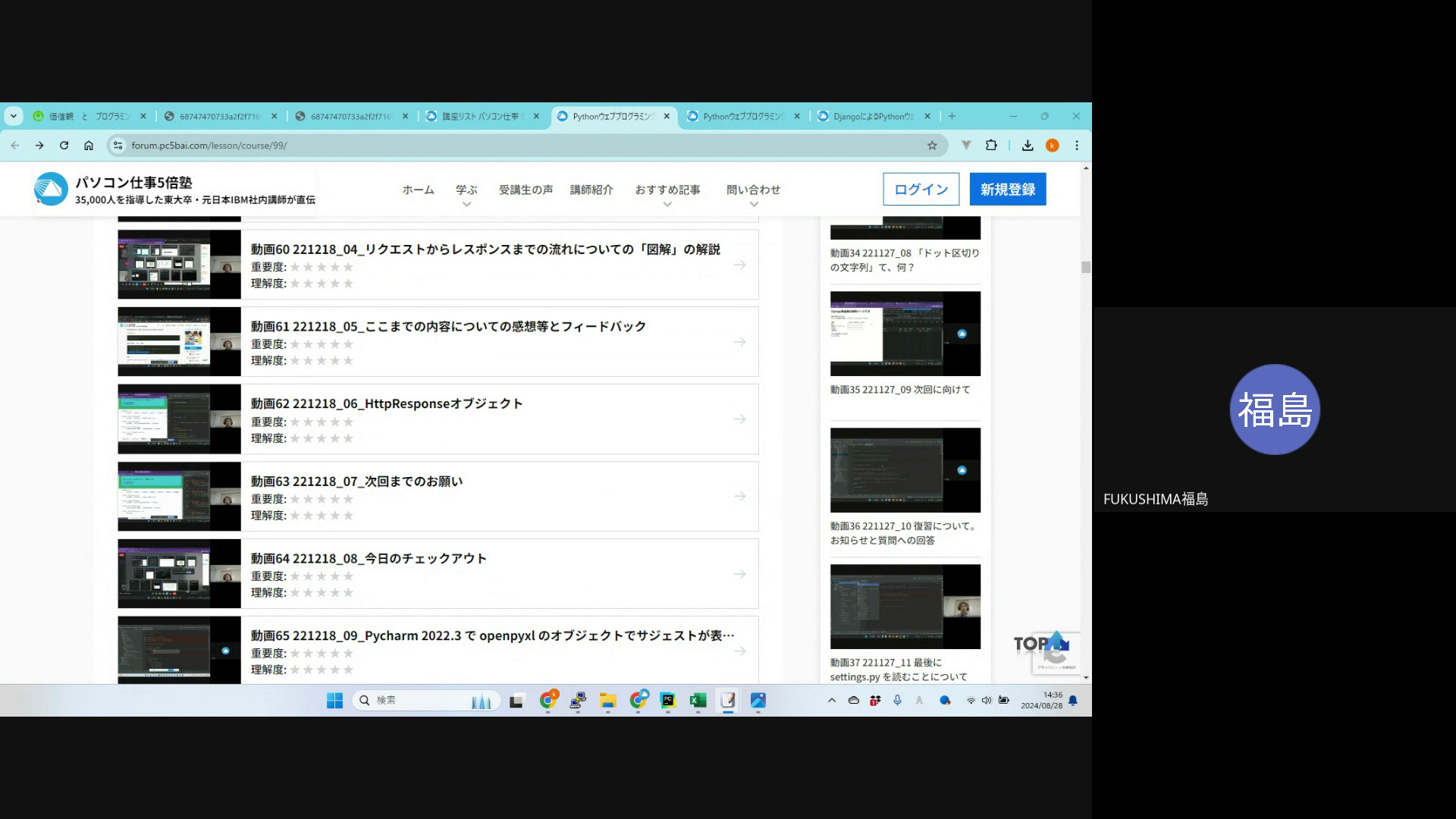Open the 動画35 sidebar thumbnail
The width and height of the screenshot is (1456, 819).
click(905, 334)
